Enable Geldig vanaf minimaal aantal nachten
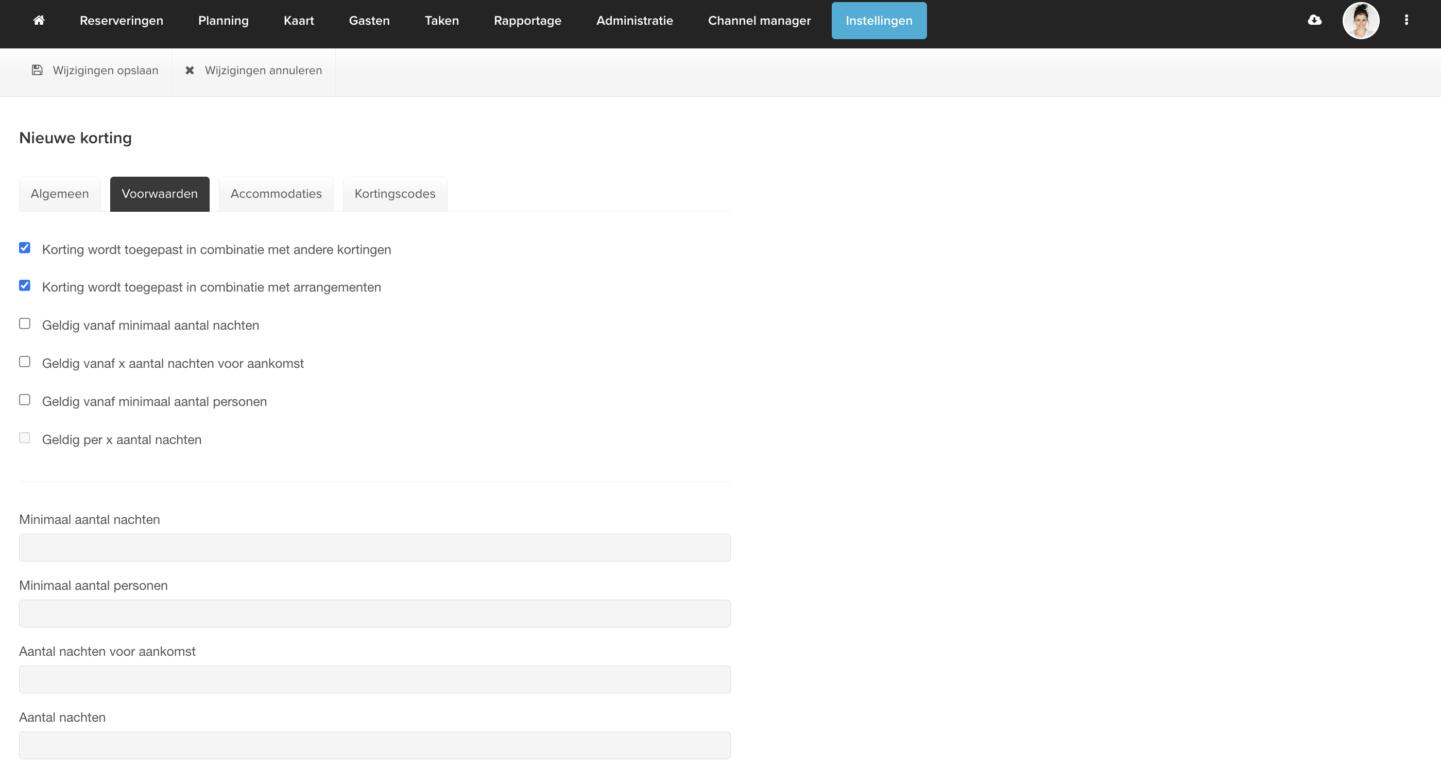Image resolution: width=1441 pixels, height=782 pixels. point(25,324)
